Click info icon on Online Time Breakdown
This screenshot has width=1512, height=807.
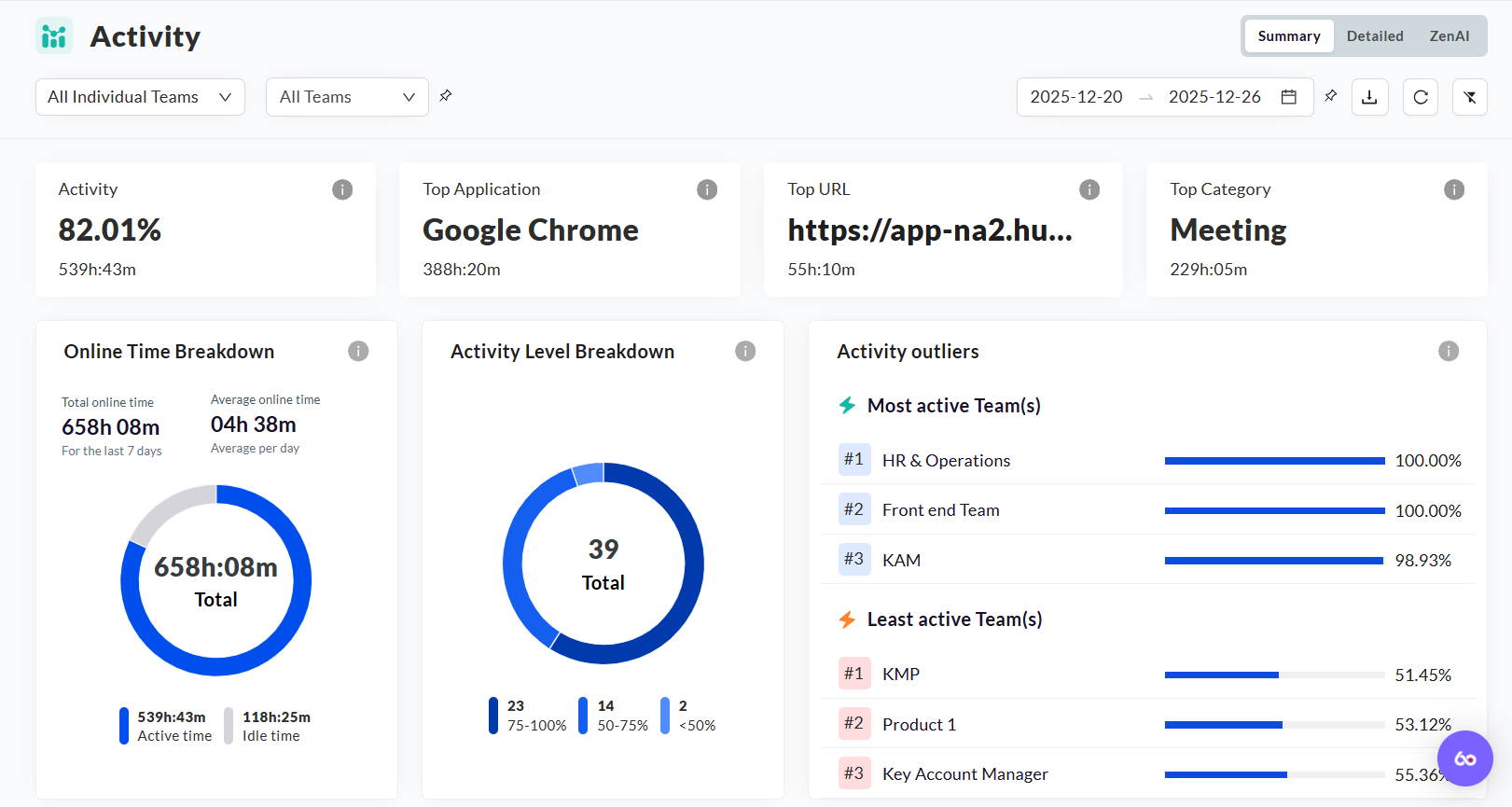358,351
